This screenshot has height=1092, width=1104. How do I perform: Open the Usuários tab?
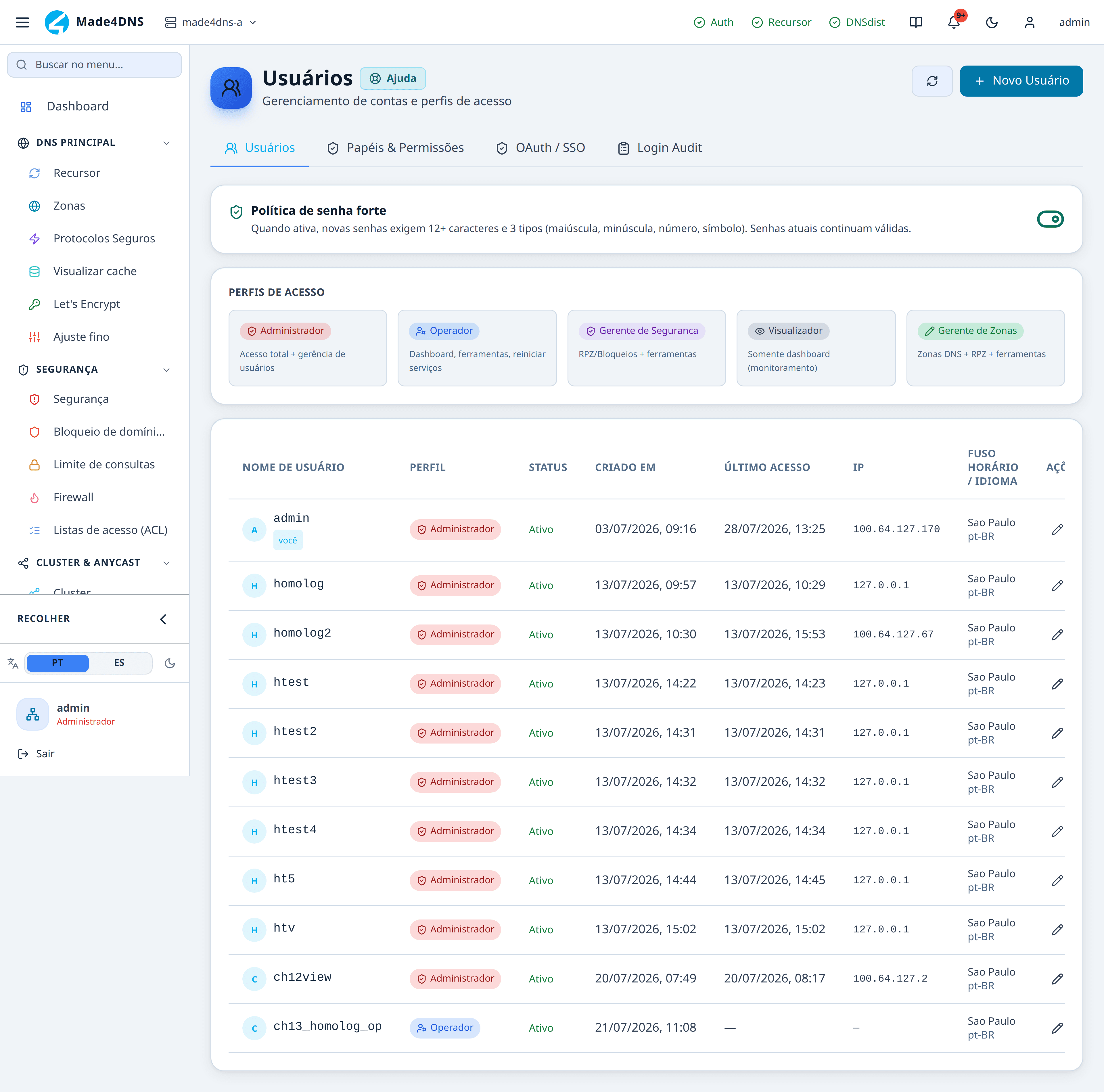[x=260, y=148]
